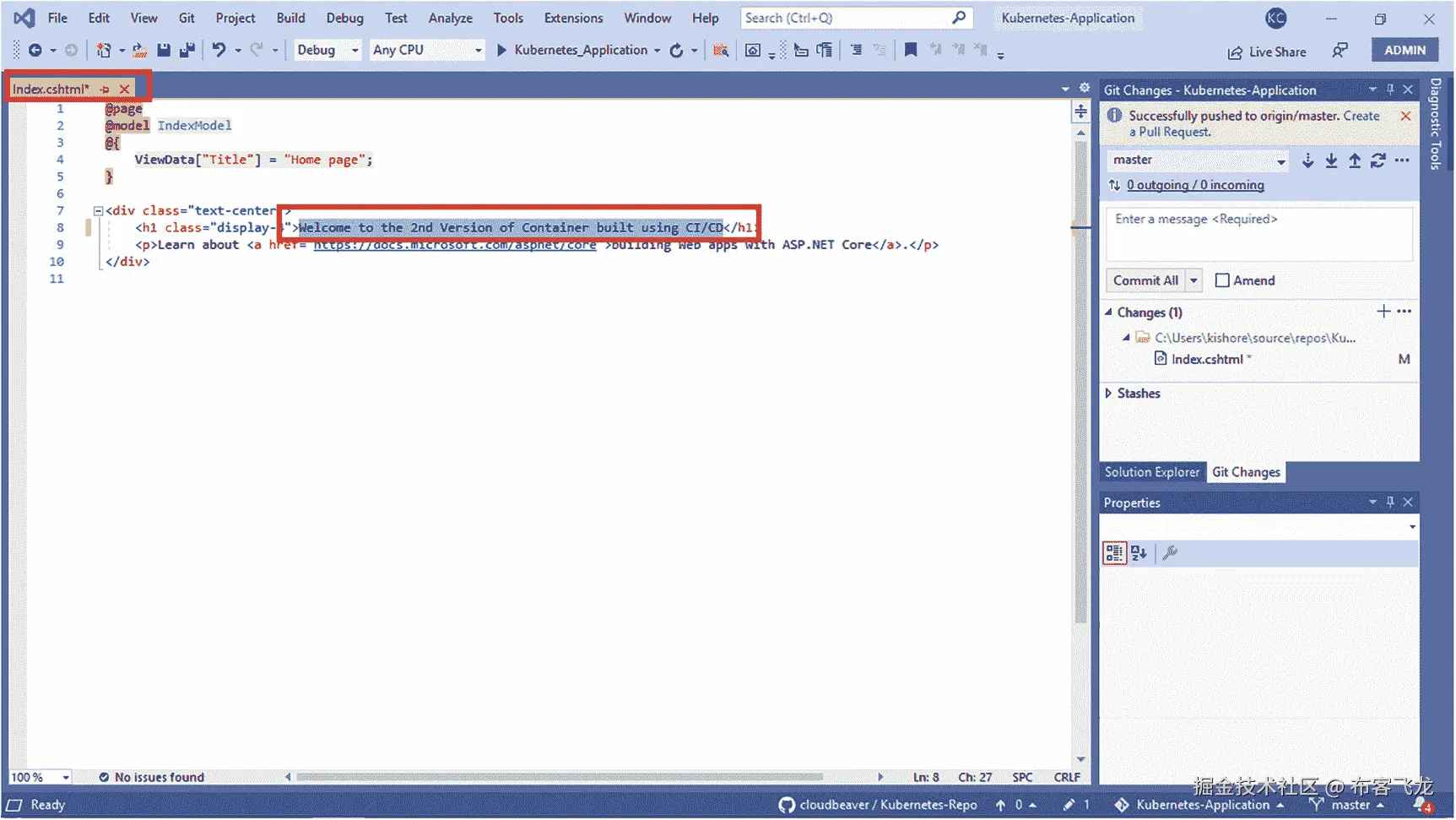Push commits with the up-arrow icon
1456x820 pixels.
pyautogui.click(x=1355, y=160)
